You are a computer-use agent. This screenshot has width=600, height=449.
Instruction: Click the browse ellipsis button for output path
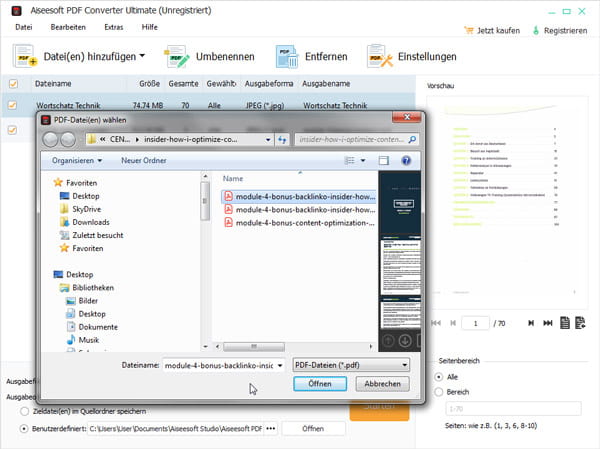(x=271, y=429)
